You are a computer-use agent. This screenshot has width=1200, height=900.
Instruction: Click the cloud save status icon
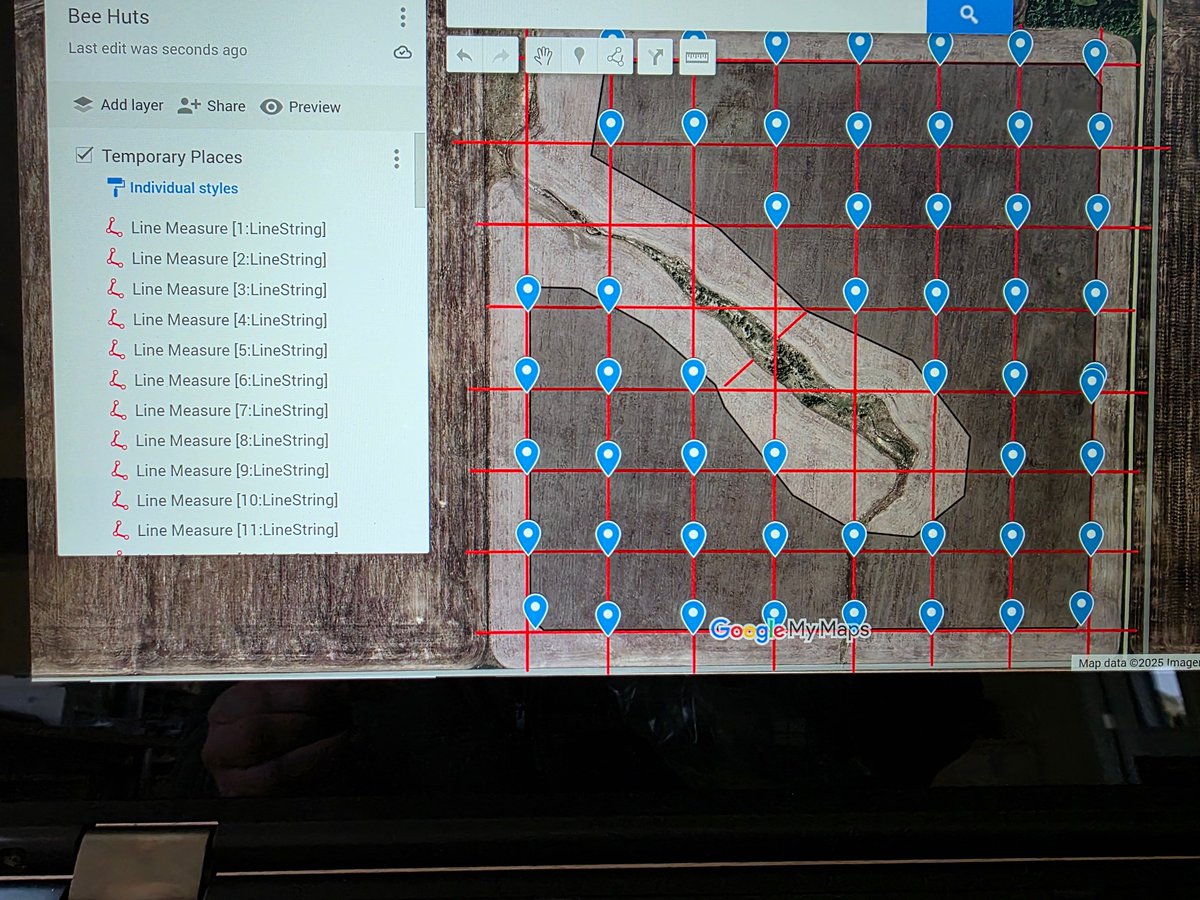(401, 50)
